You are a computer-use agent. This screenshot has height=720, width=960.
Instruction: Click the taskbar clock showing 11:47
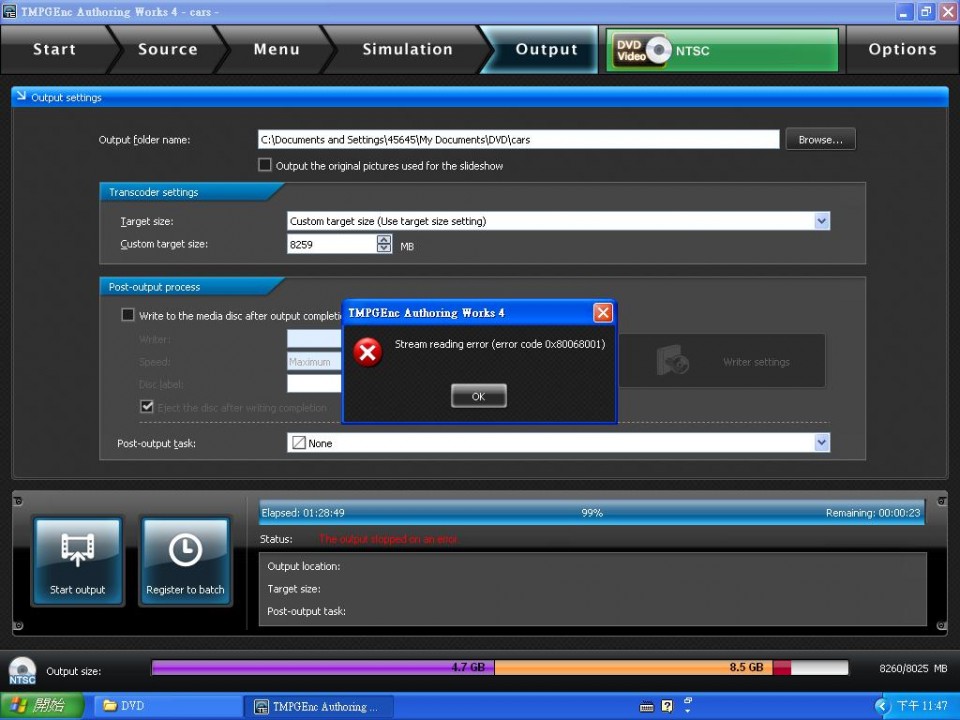point(922,706)
